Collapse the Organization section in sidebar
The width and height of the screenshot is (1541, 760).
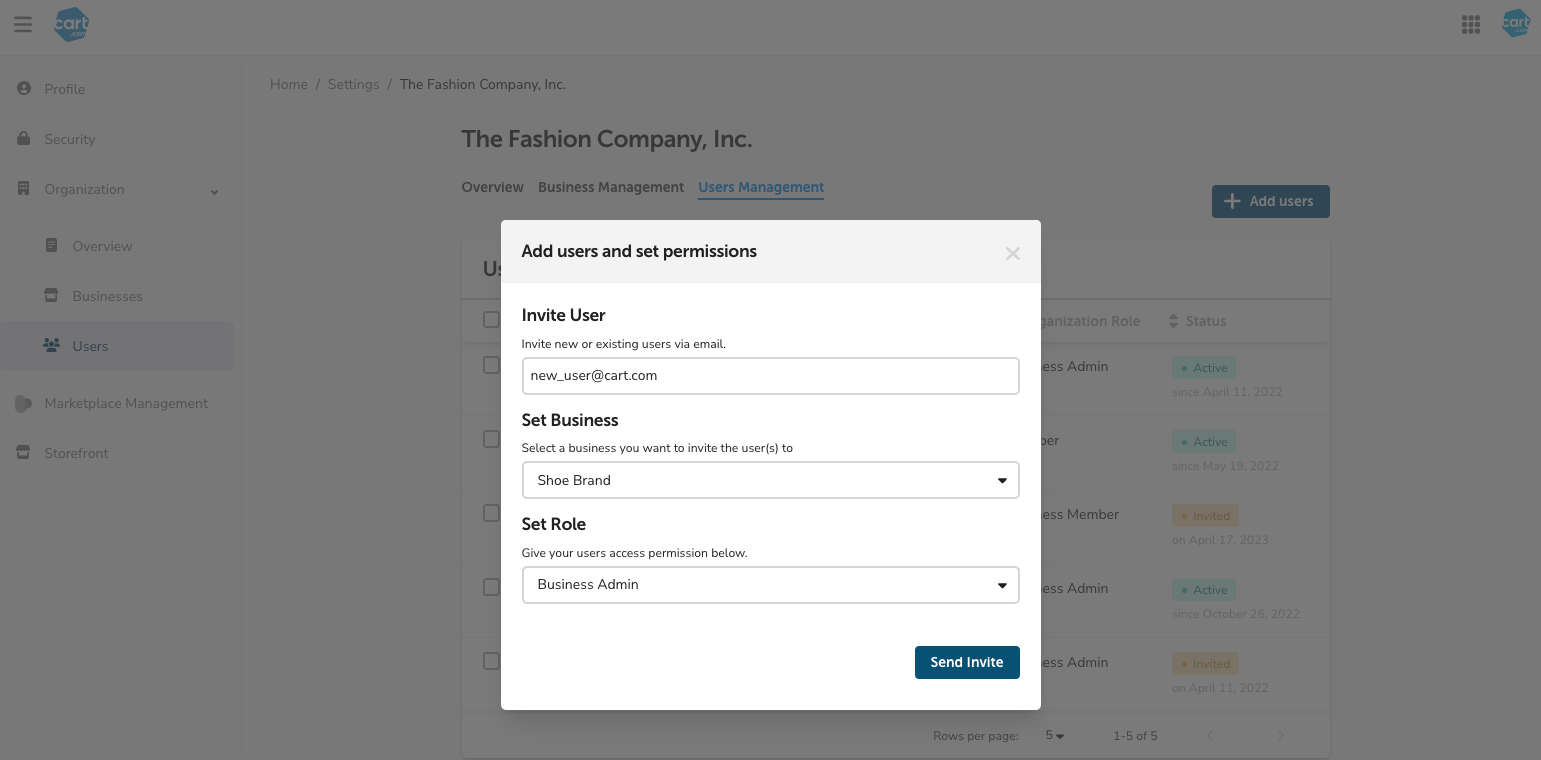coord(214,190)
